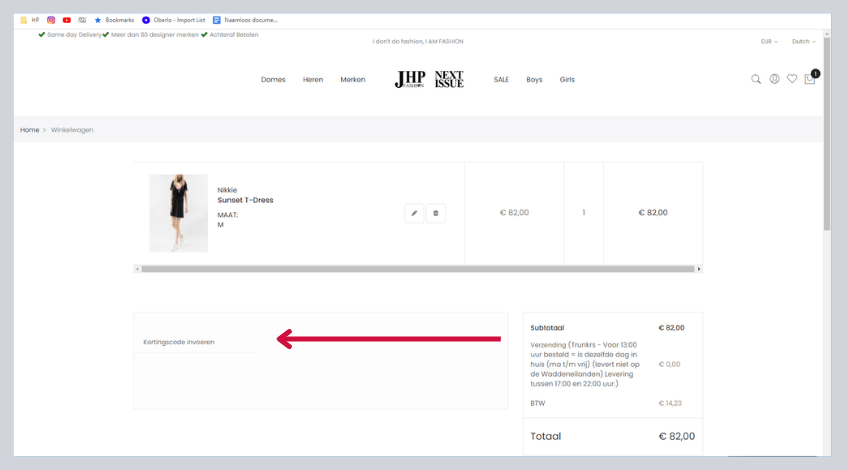Open the wishlist heart icon

(x=792, y=79)
